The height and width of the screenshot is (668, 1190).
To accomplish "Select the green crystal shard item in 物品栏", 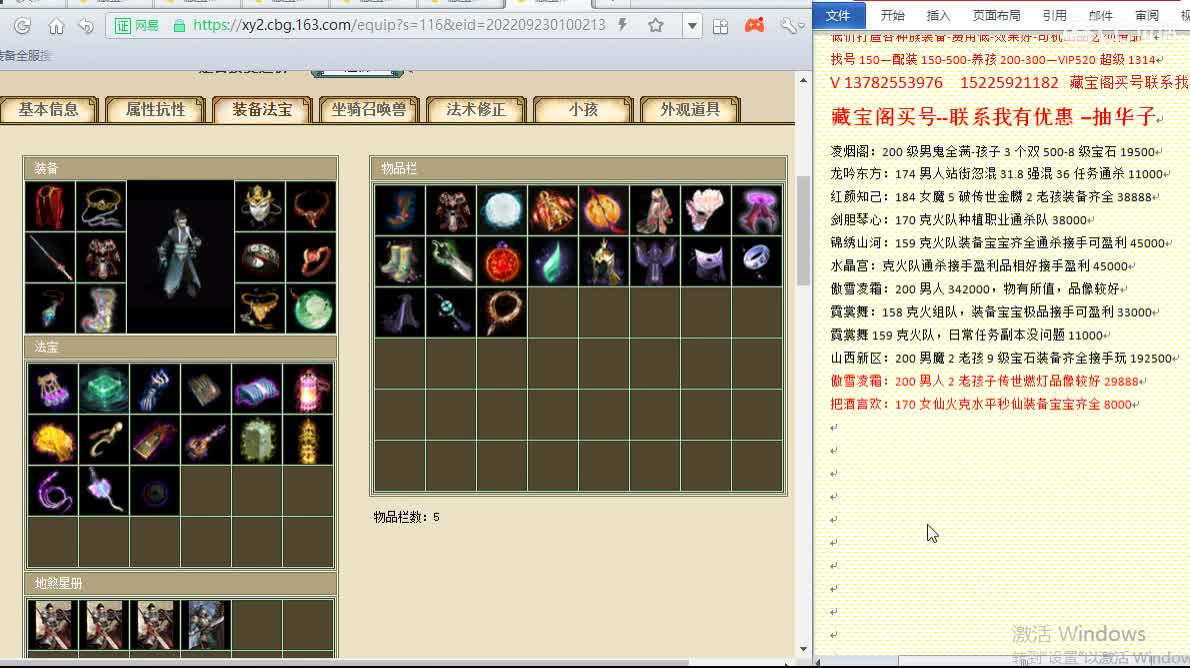I will point(552,261).
